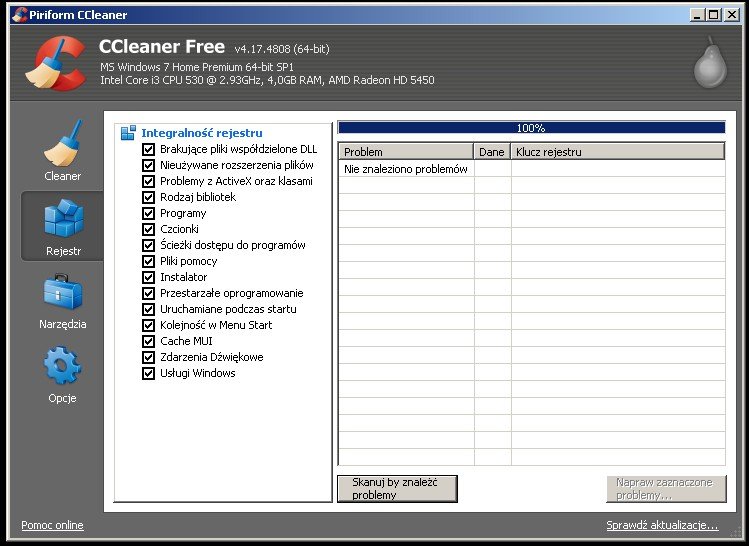Sort by the Klucz rejestru column header

coord(618,151)
